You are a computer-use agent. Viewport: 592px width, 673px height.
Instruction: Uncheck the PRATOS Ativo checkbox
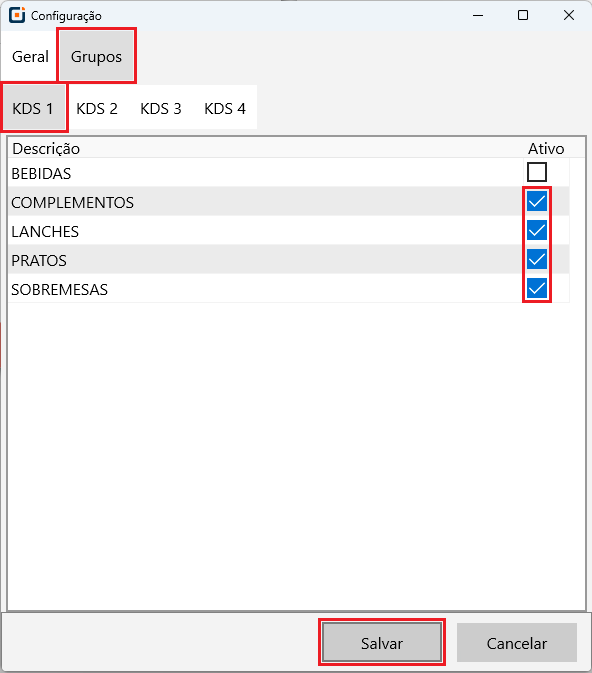(x=537, y=259)
